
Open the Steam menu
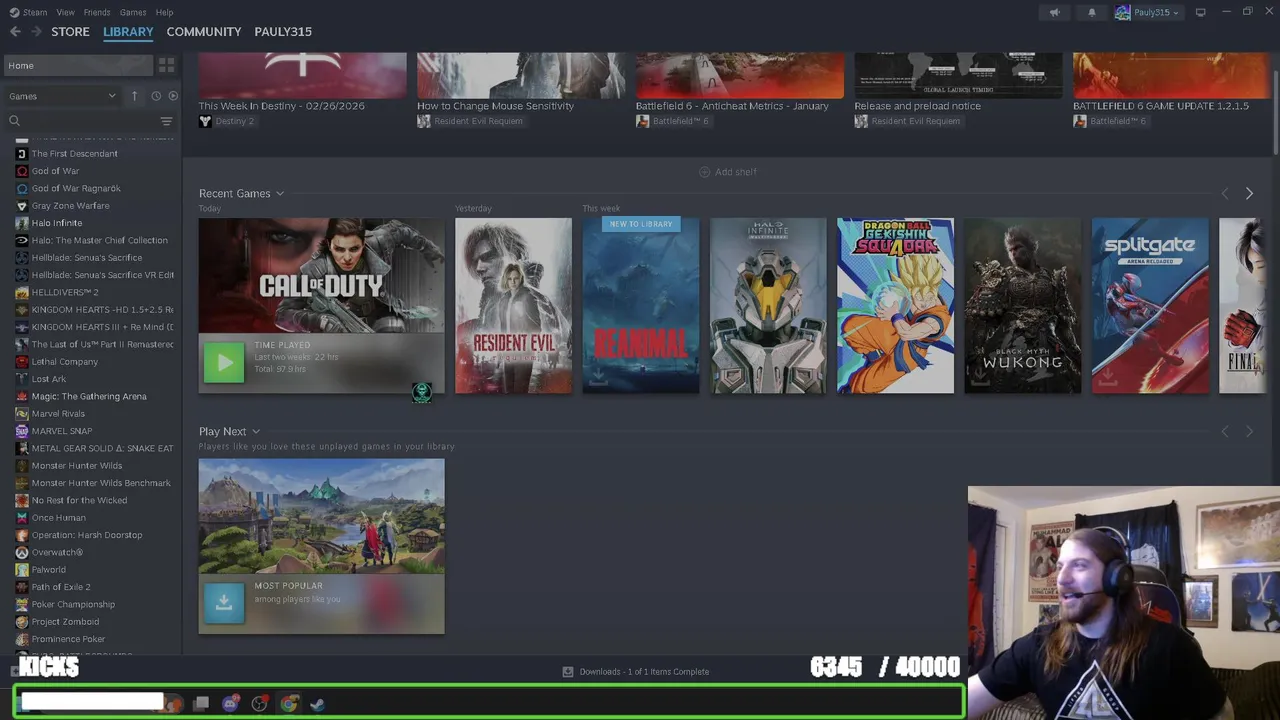[35, 12]
